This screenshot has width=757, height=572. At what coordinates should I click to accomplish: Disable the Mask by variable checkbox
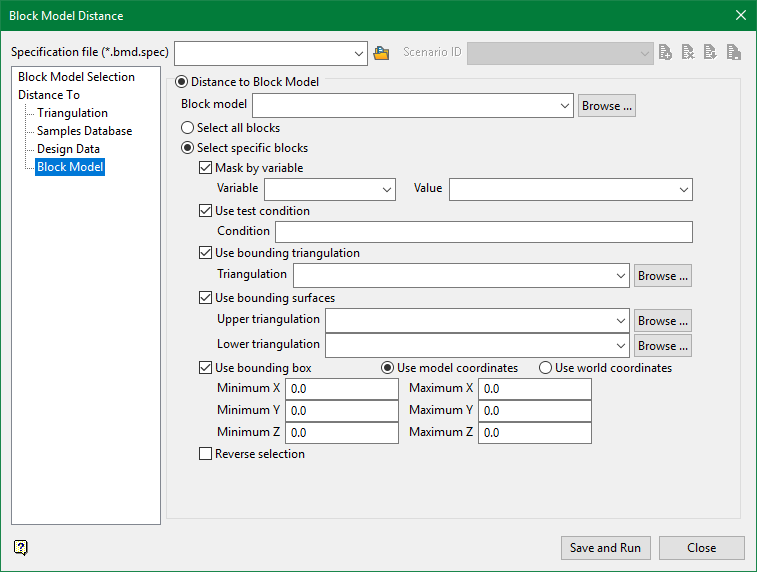206,168
